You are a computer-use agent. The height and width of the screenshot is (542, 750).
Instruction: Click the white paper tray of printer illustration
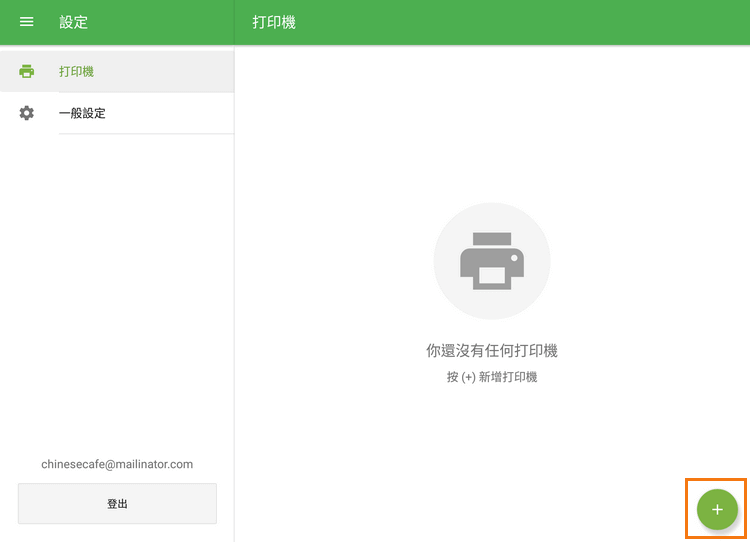tap(491, 276)
